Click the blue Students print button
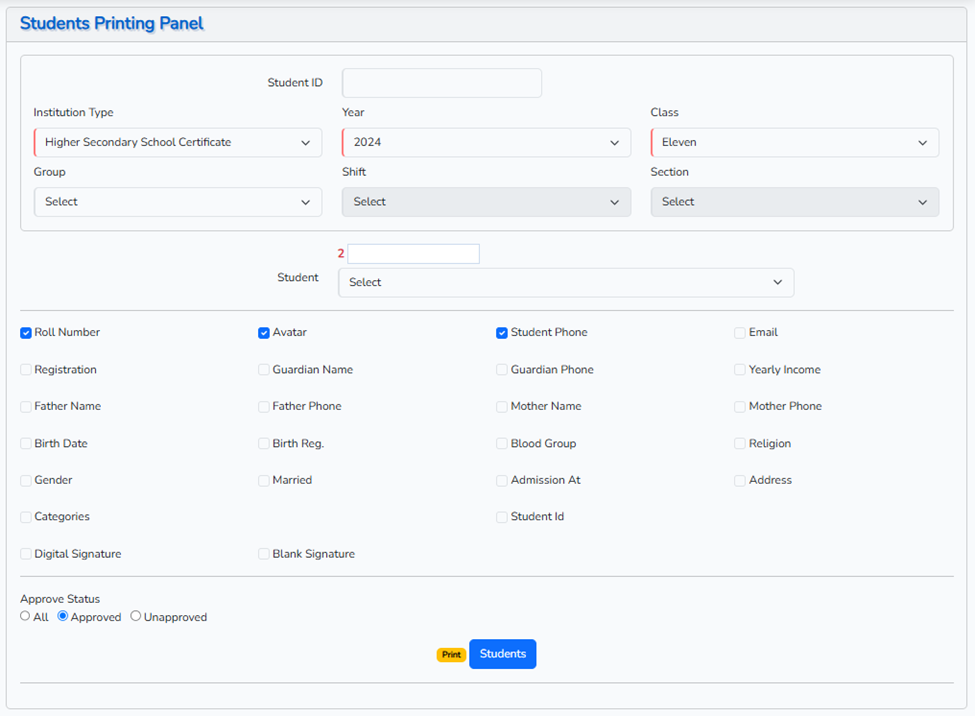 click(x=502, y=654)
